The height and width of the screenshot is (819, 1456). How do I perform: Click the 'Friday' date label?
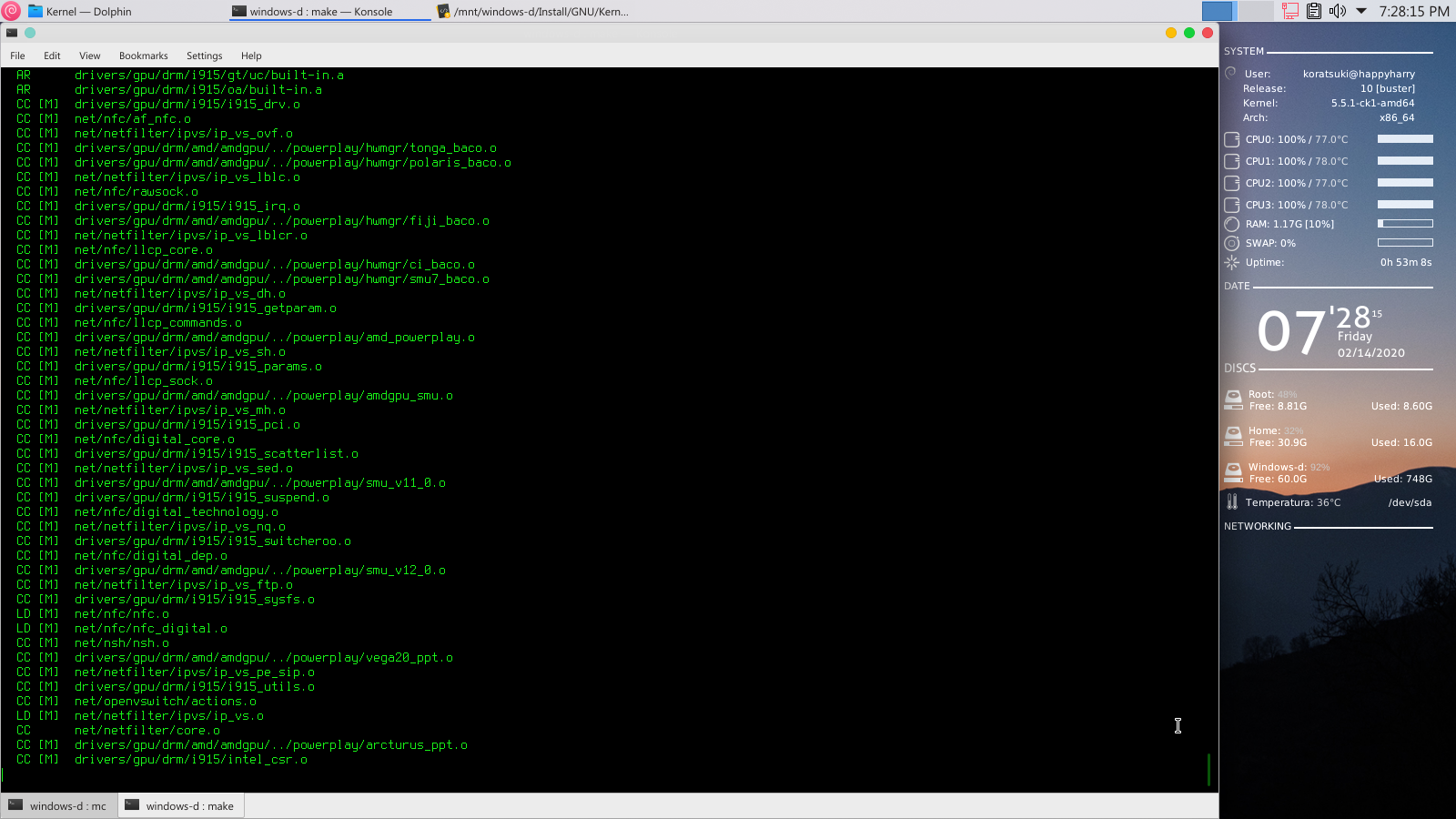point(1355,337)
